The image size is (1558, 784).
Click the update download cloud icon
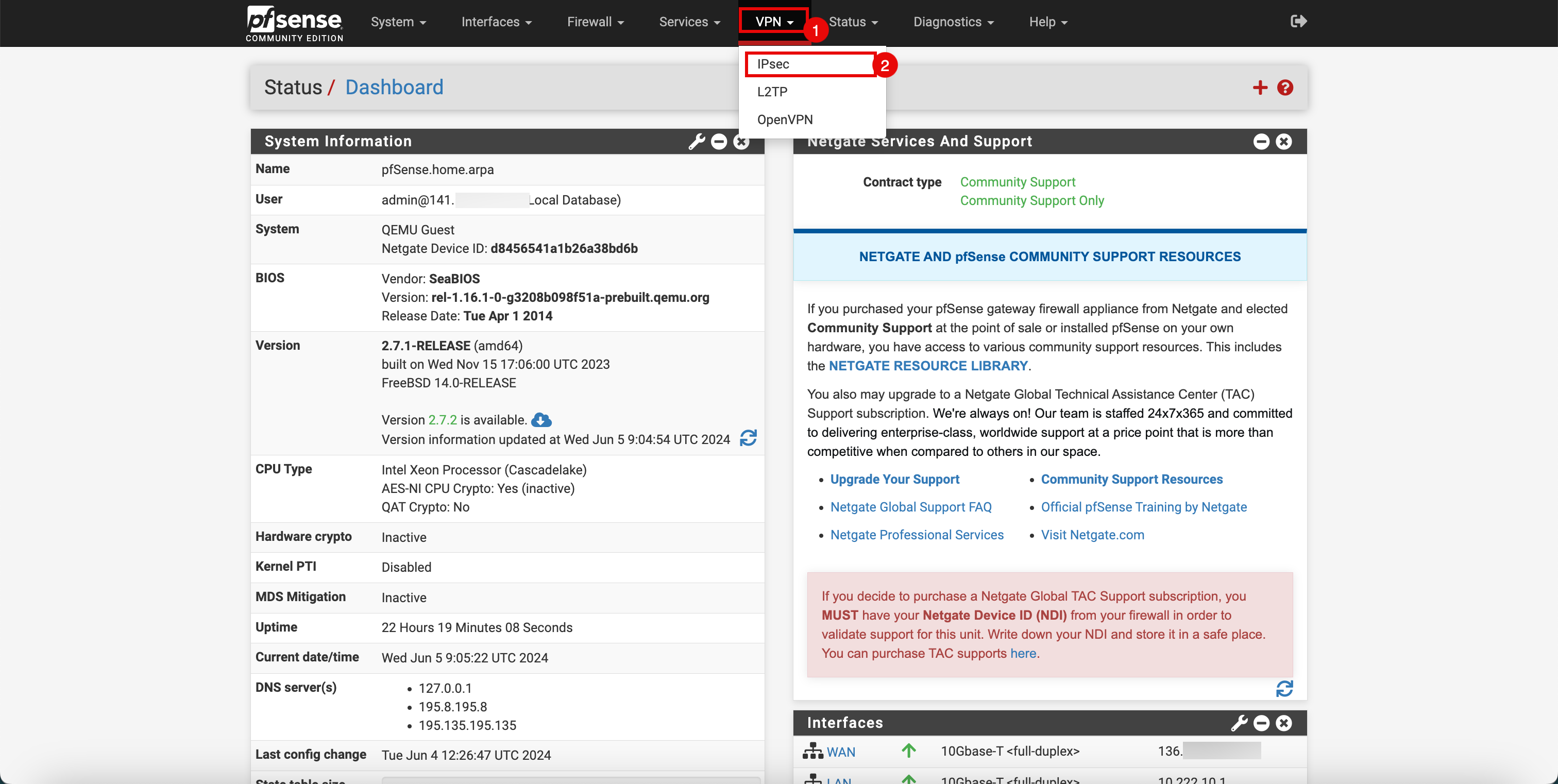[x=541, y=419]
